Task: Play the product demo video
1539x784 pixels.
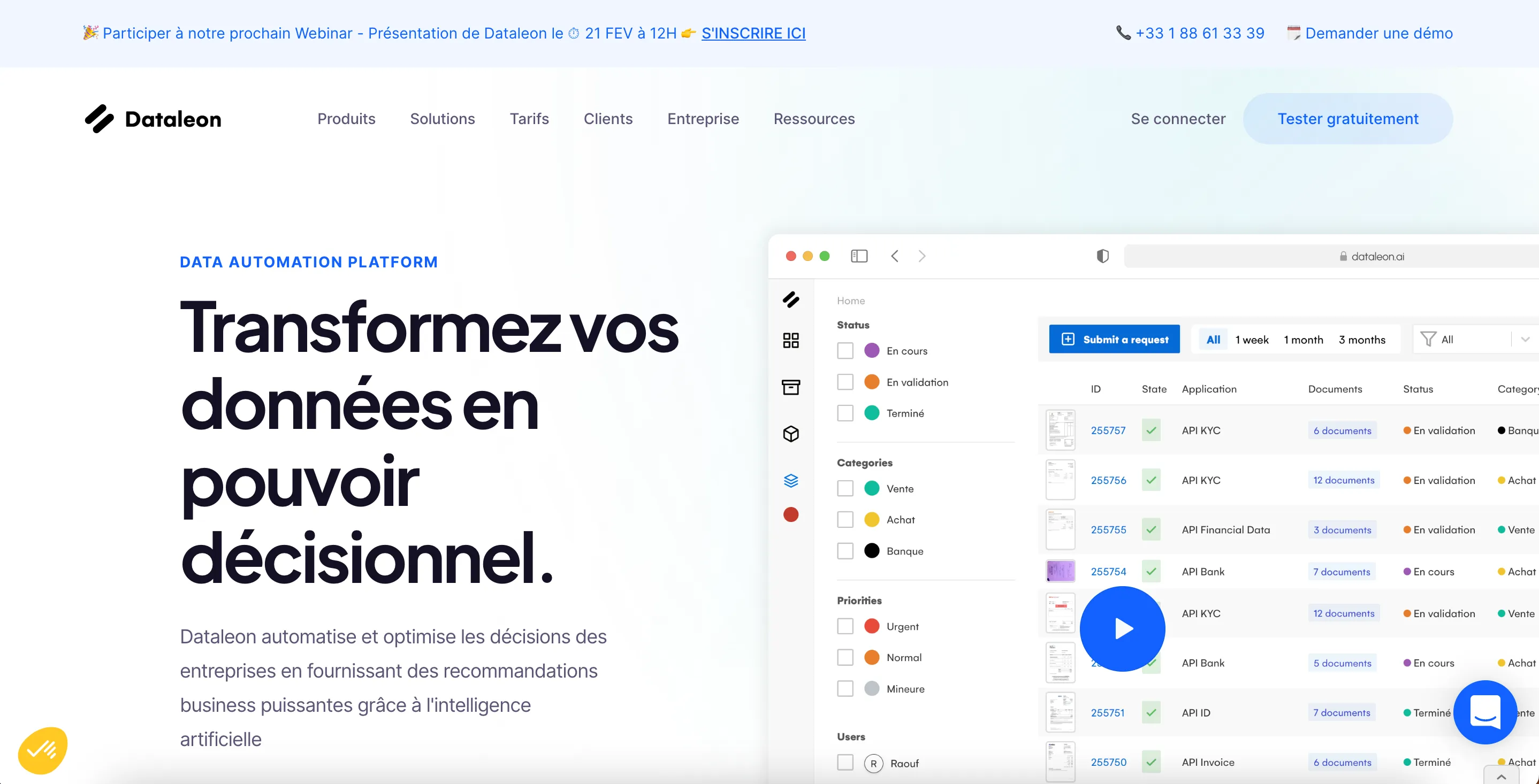Action: point(1122,628)
